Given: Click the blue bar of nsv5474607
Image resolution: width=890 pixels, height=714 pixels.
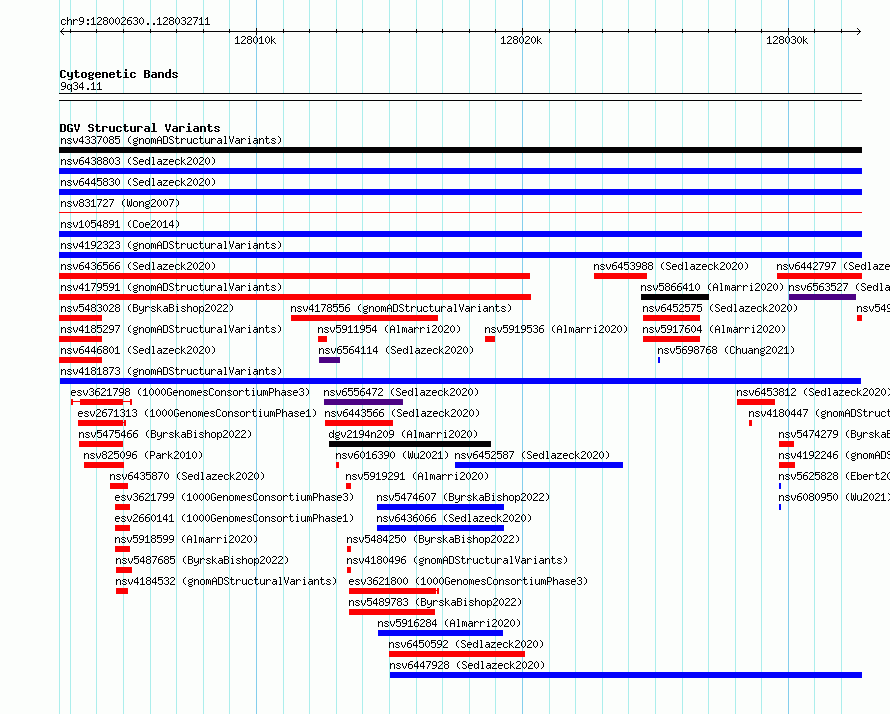Looking at the screenshot, I should click(x=440, y=507).
